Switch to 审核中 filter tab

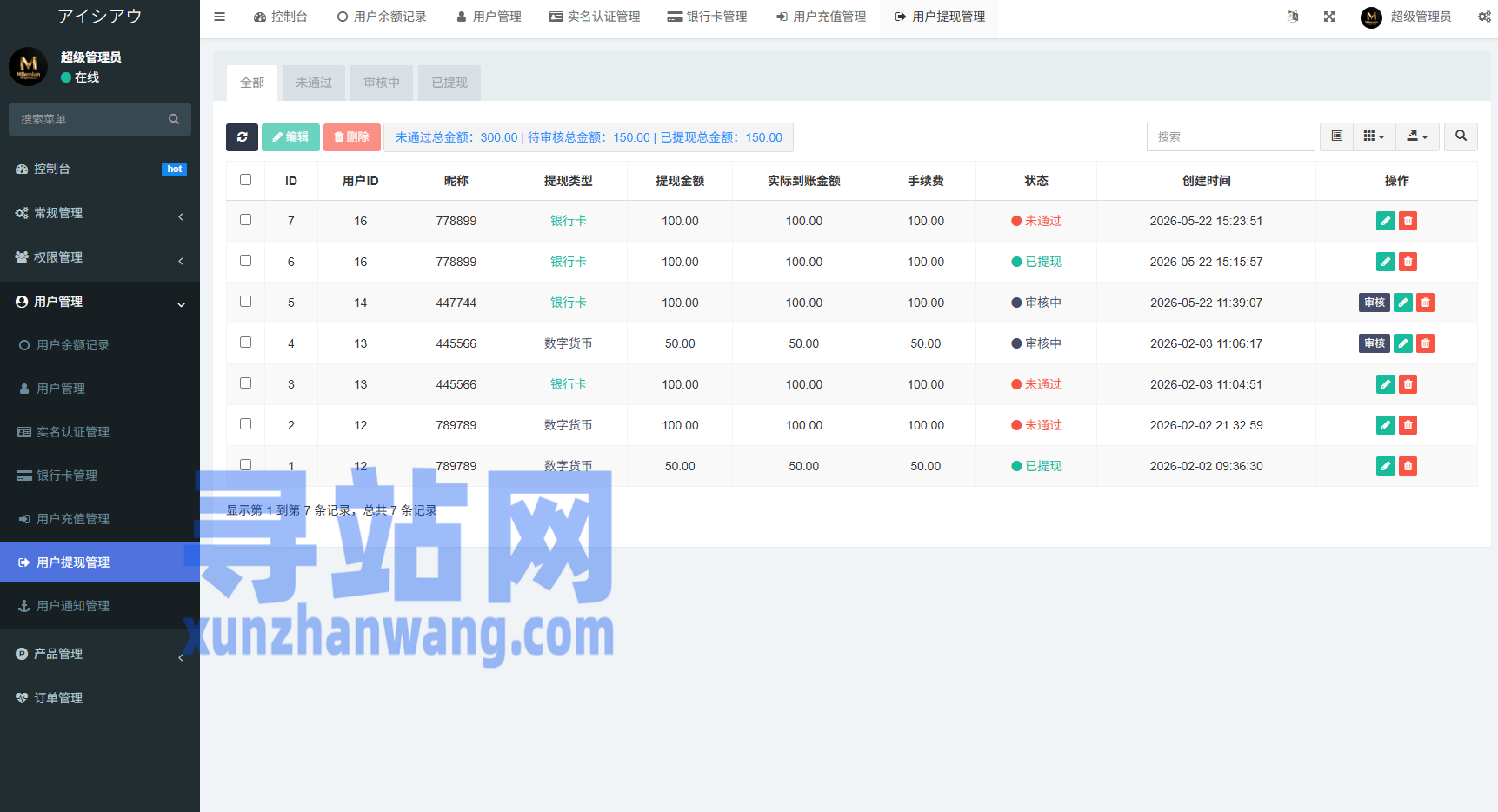click(x=382, y=83)
